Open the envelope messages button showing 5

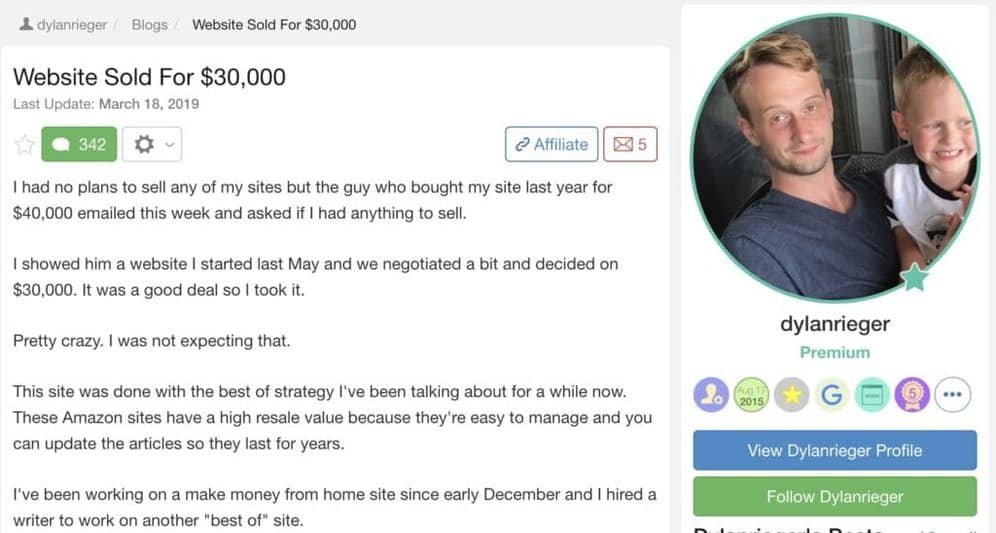[x=630, y=144]
